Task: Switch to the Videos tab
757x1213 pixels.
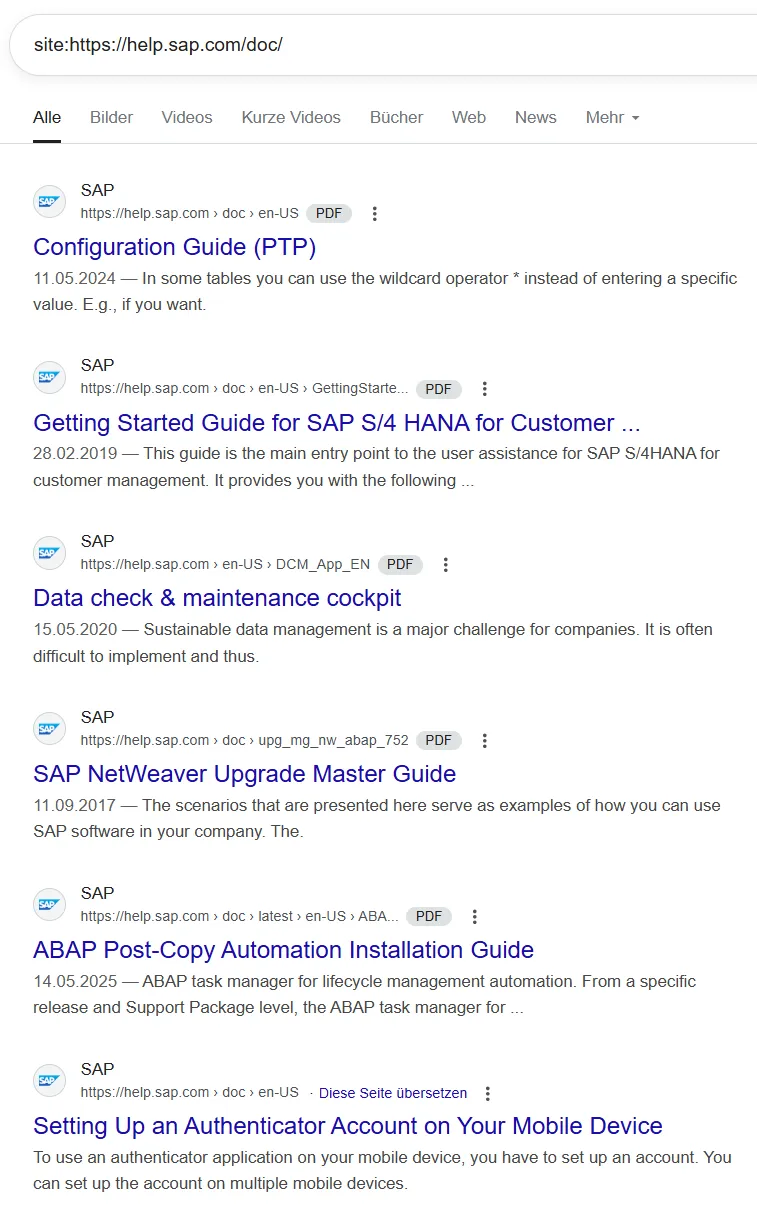Action: click(187, 117)
